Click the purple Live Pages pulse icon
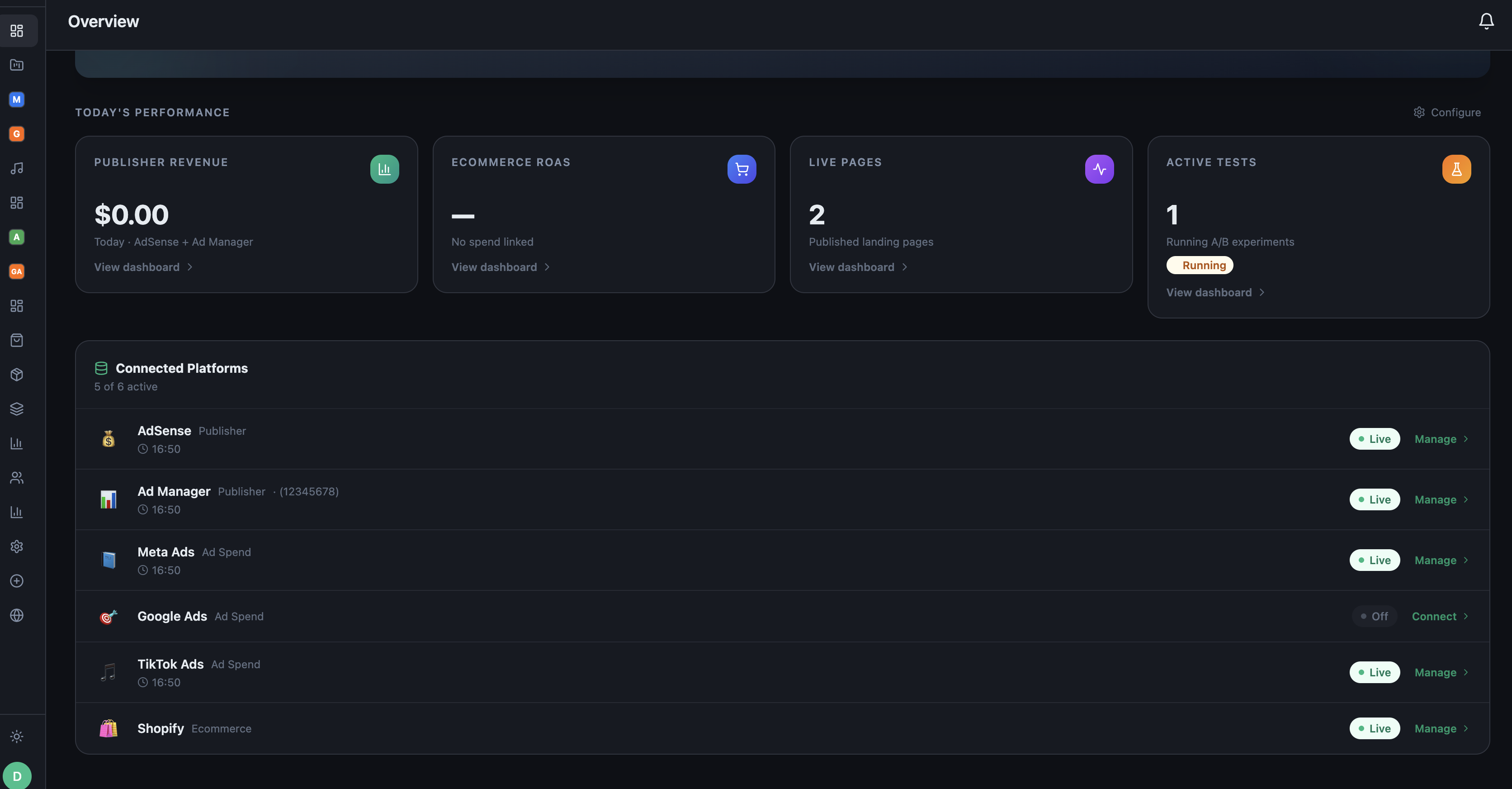The width and height of the screenshot is (1512, 789). tap(1099, 169)
